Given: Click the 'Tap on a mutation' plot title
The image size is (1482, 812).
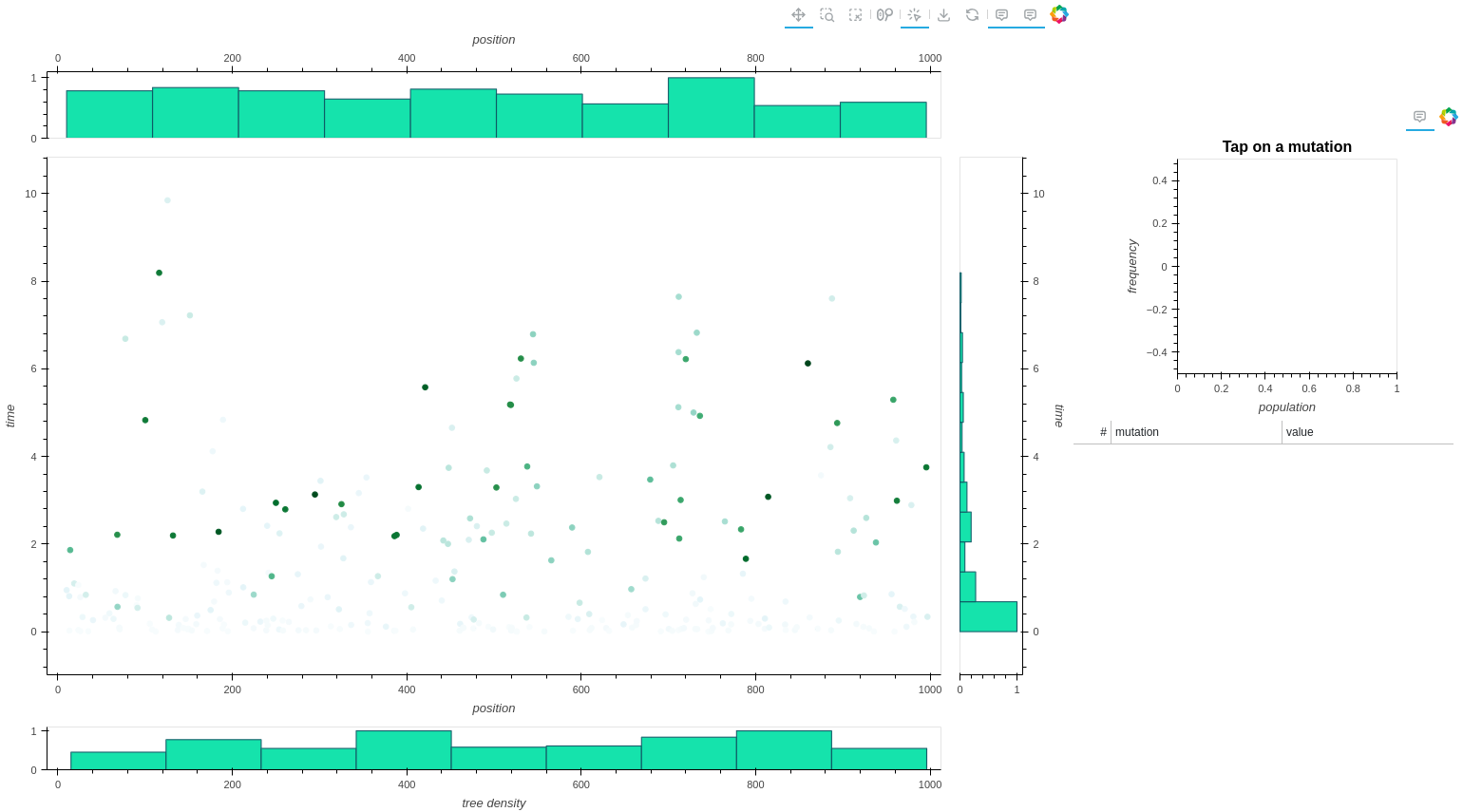Looking at the screenshot, I should pyautogui.click(x=1286, y=146).
